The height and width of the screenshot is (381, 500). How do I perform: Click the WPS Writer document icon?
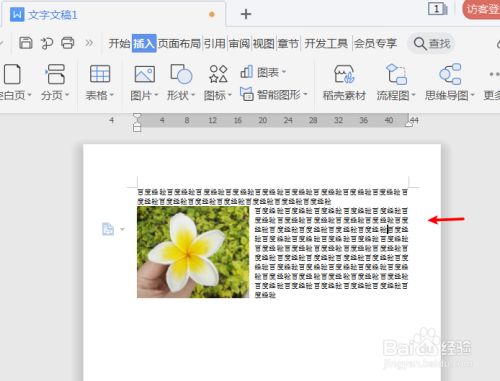[17, 14]
